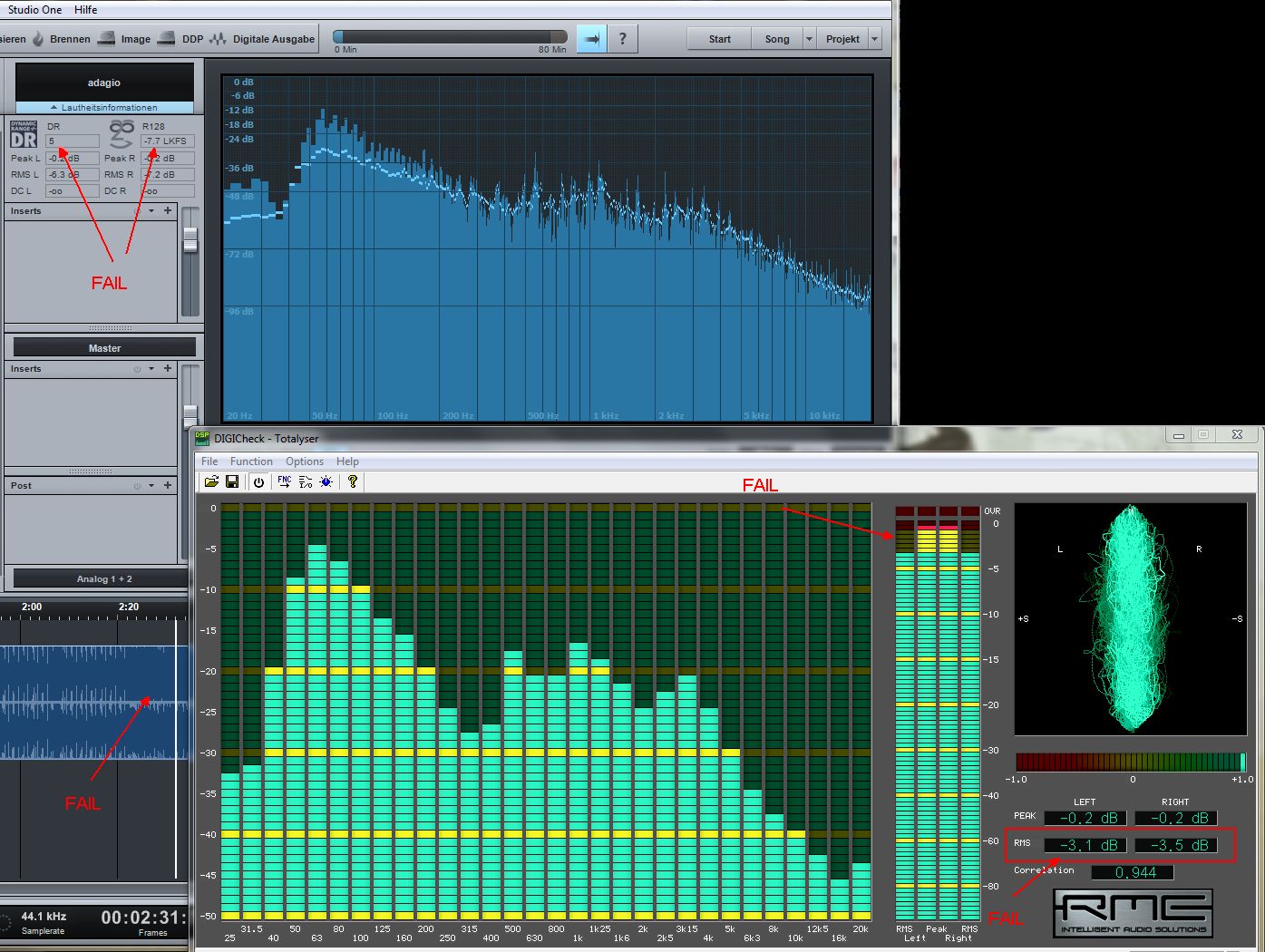
Task: Click Image export button
Action: click(x=125, y=39)
